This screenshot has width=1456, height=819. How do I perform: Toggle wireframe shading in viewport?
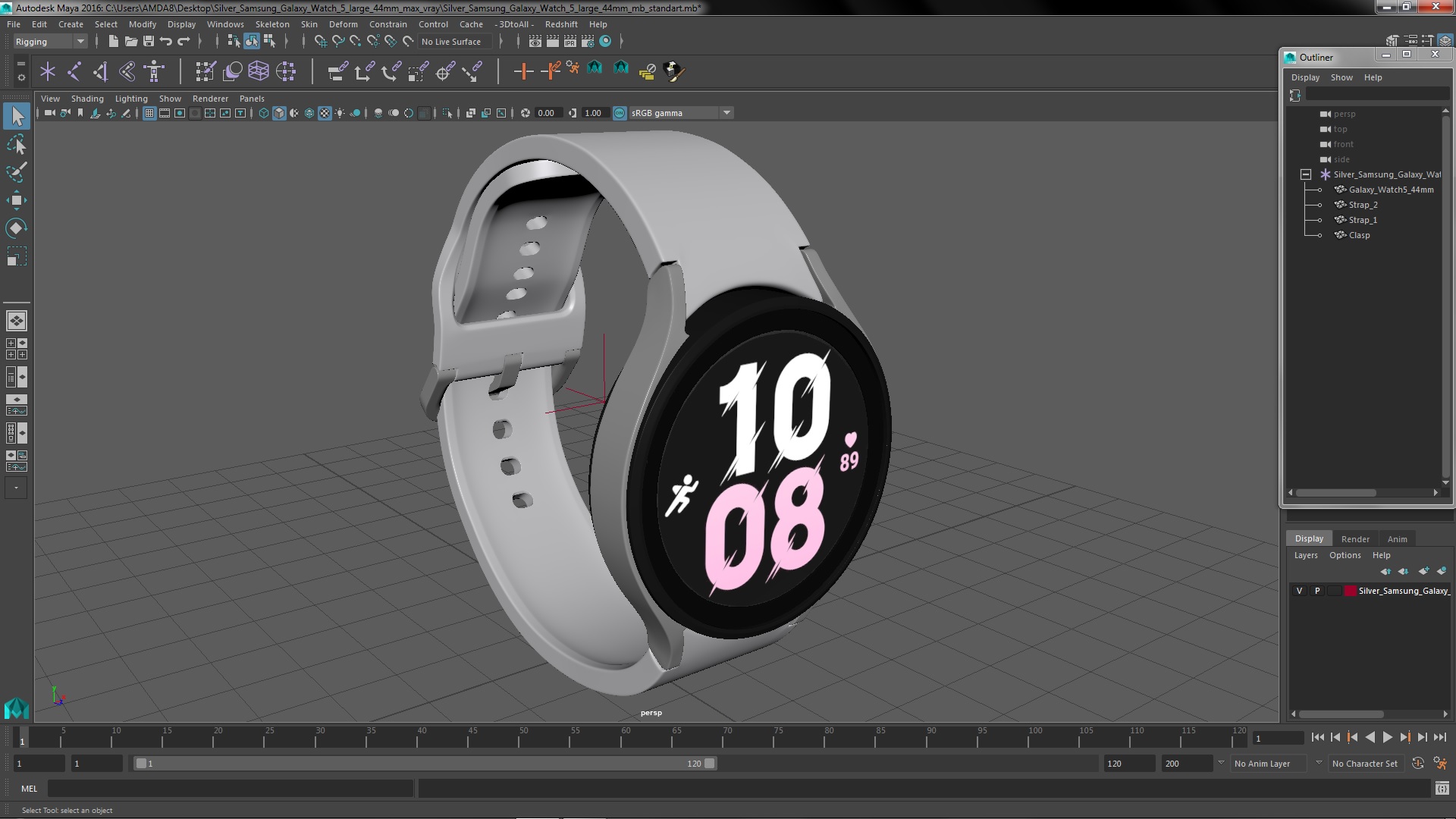pos(264,113)
